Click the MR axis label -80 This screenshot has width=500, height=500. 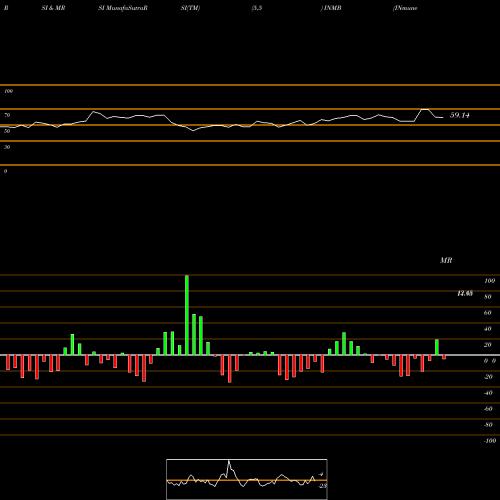tap(488, 425)
